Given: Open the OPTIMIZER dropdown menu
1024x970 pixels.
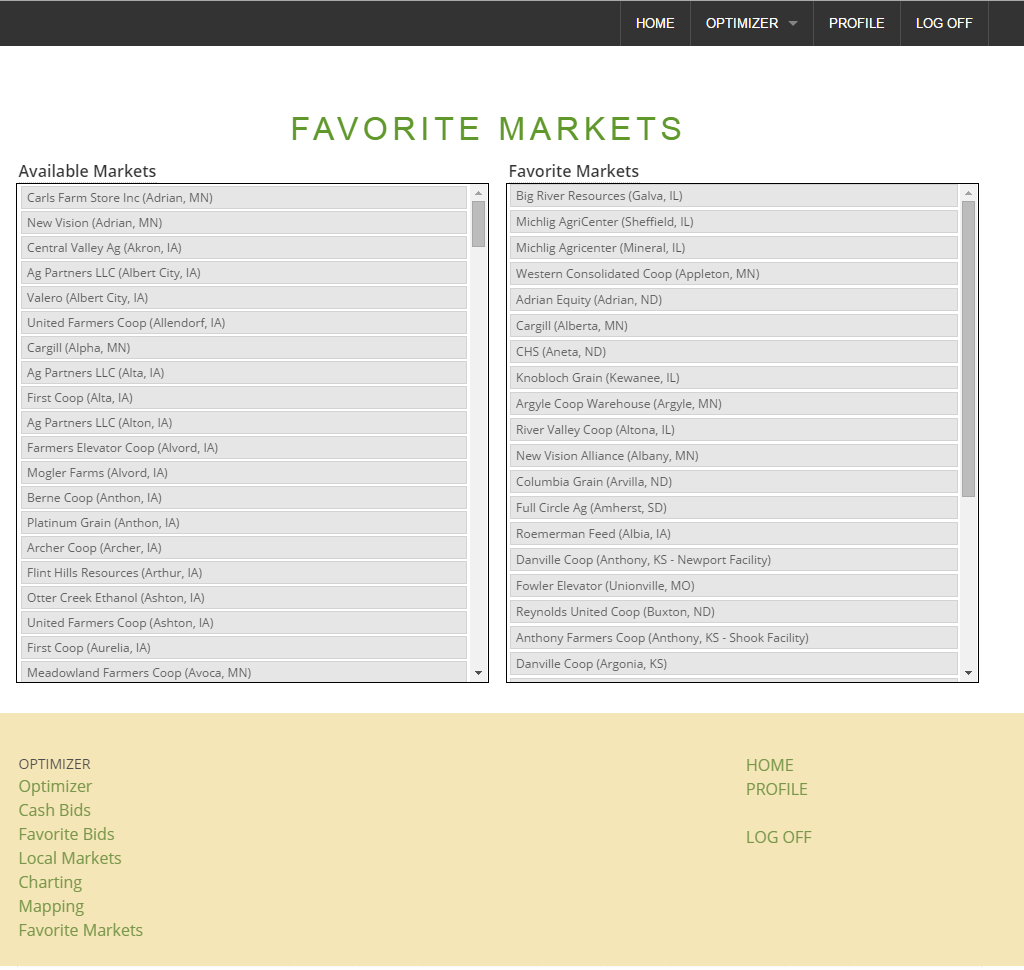Looking at the screenshot, I should (752, 24).
